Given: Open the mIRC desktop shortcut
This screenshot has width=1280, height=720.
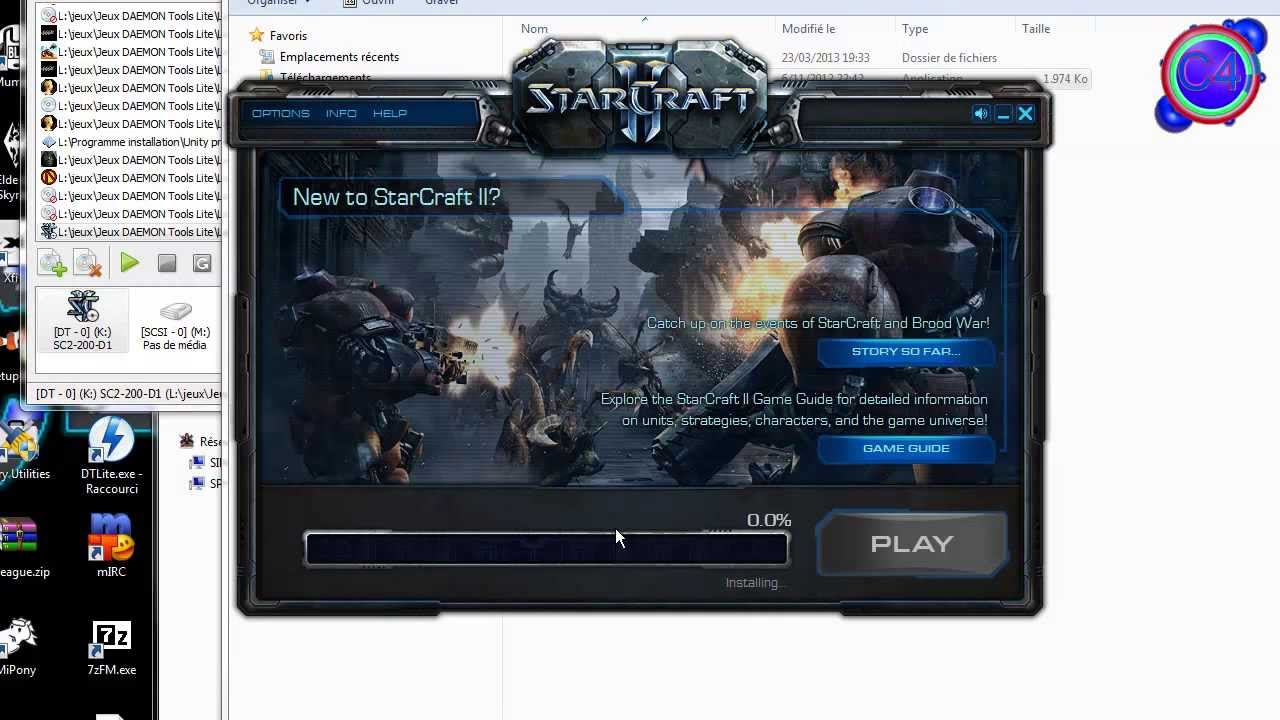Looking at the screenshot, I should pyautogui.click(x=111, y=547).
